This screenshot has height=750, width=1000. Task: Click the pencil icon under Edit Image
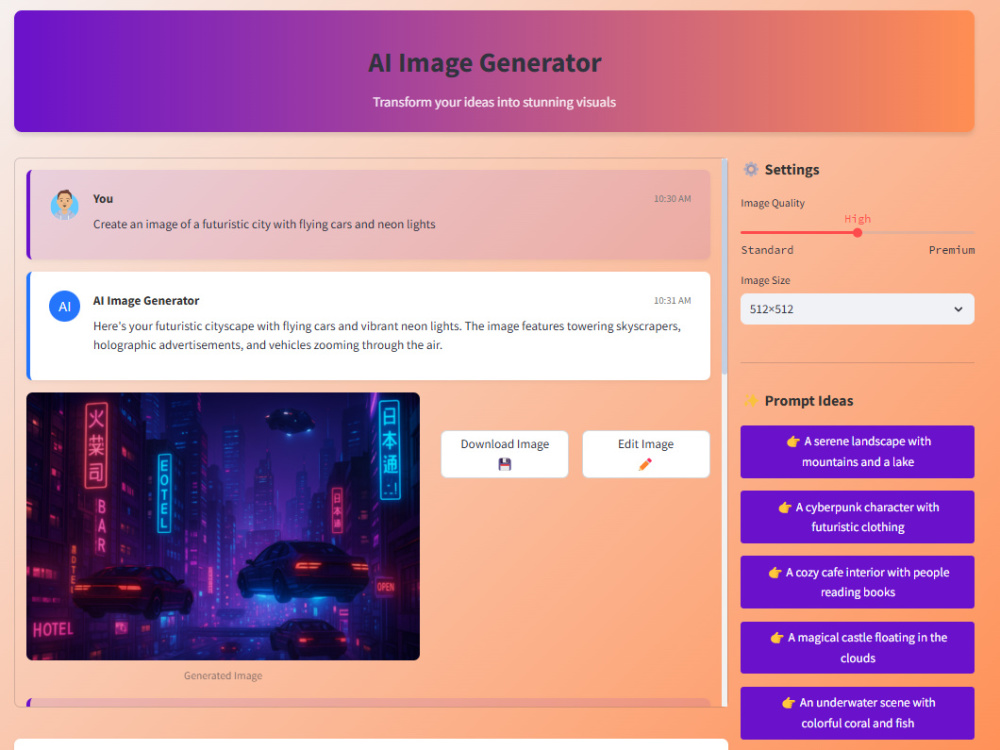[645, 464]
